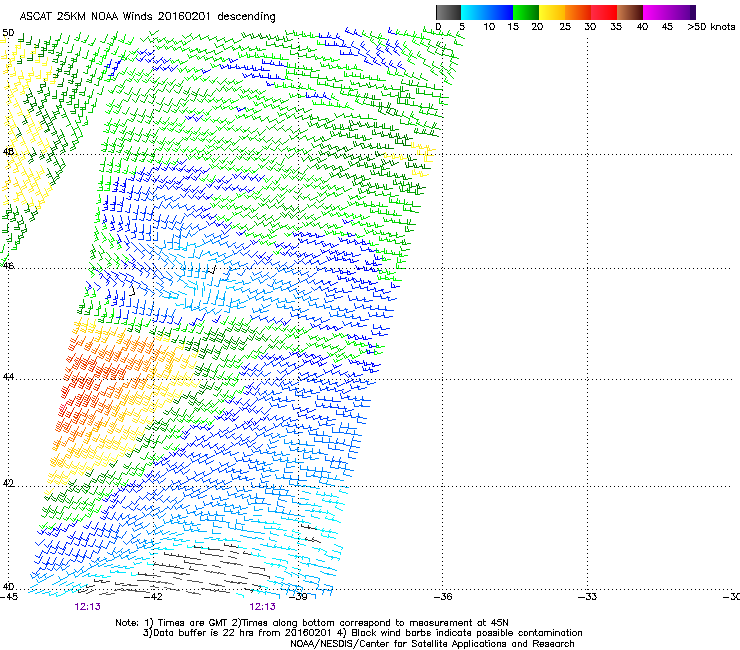Image resolution: width=740 pixels, height=650 pixels.
Task: Click the 'NOAA/NESDIS/Center for Satellite Applications' credit
Action: [398, 644]
